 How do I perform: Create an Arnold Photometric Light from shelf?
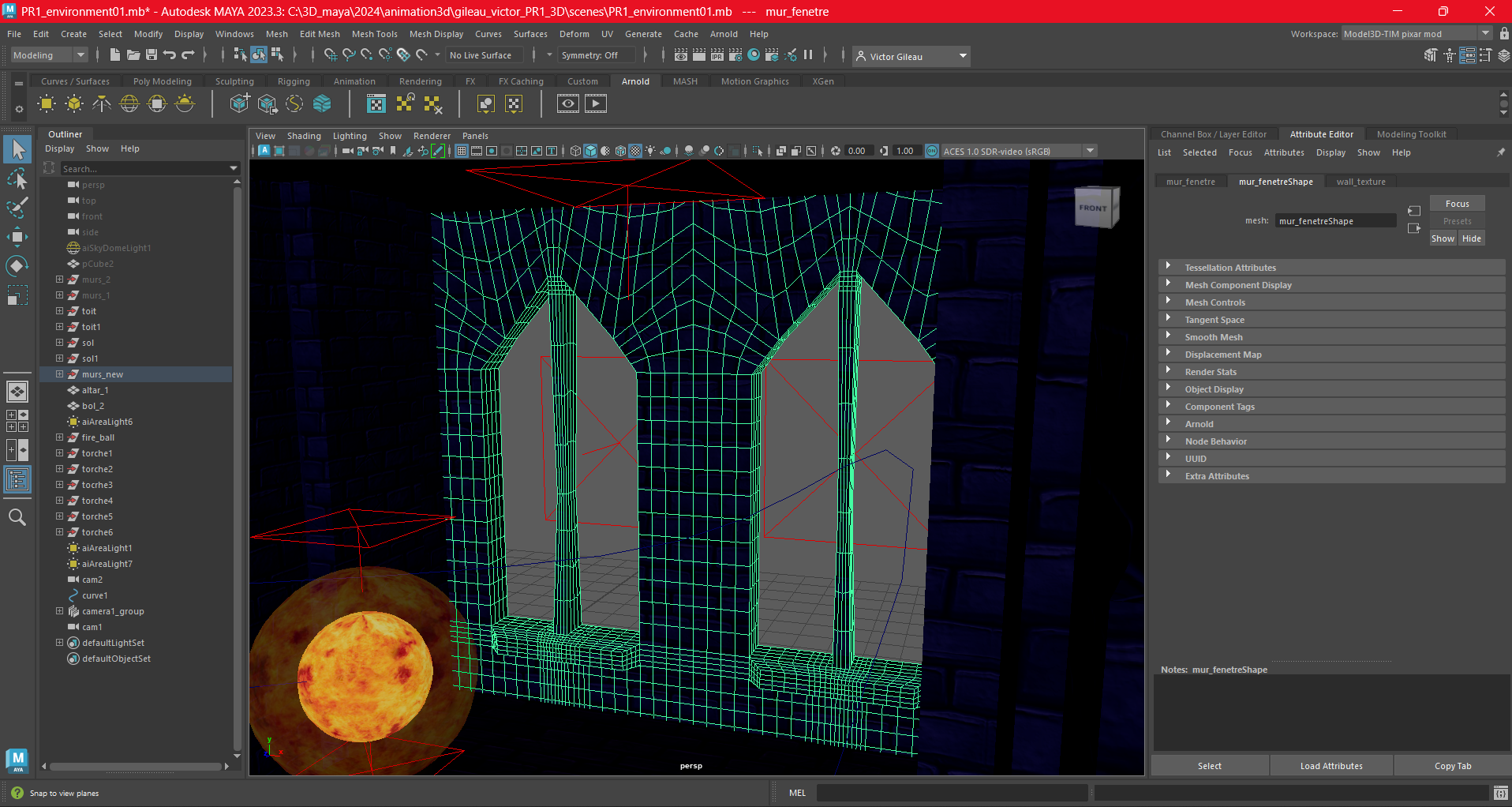tap(102, 103)
